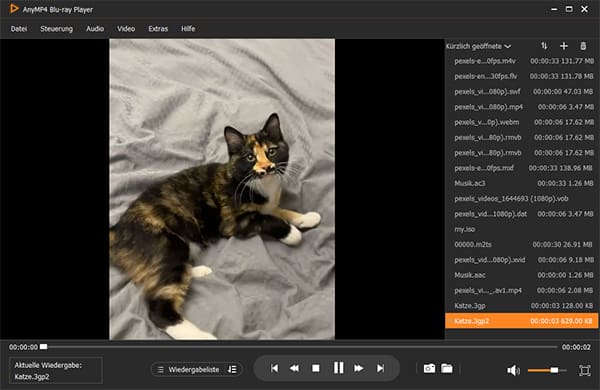
Task: Skip to the next track
Action: click(380, 368)
